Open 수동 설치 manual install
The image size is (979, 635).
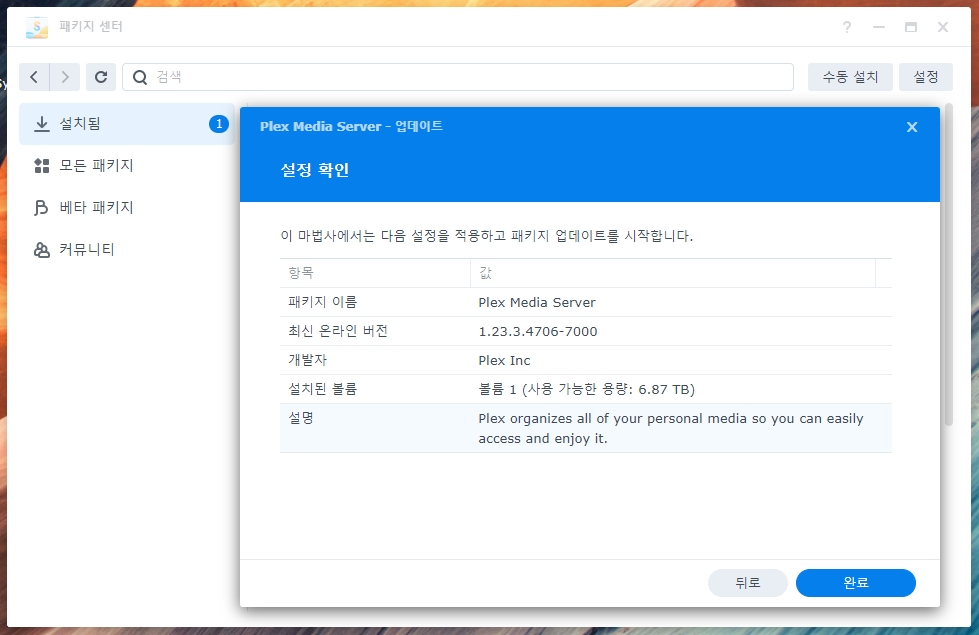click(850, 77)
